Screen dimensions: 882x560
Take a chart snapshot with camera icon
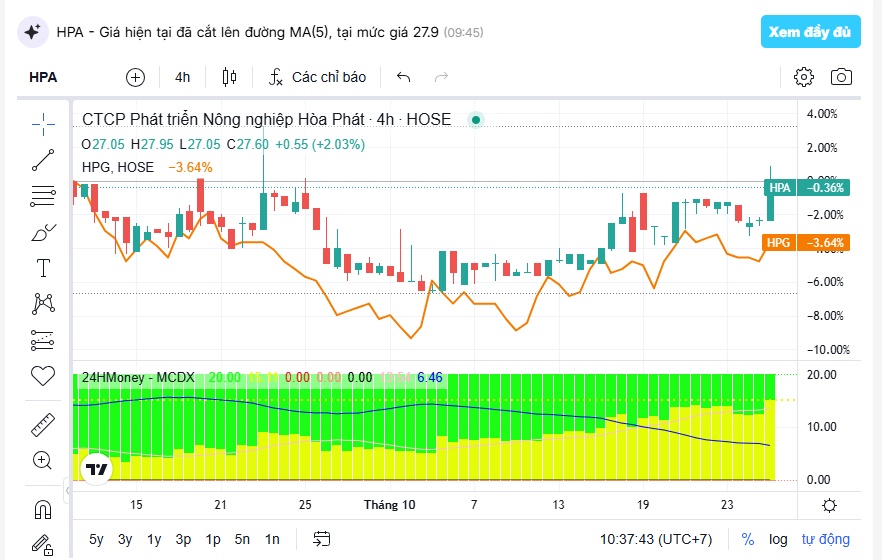pyautogui.click(x=841, y=77)
